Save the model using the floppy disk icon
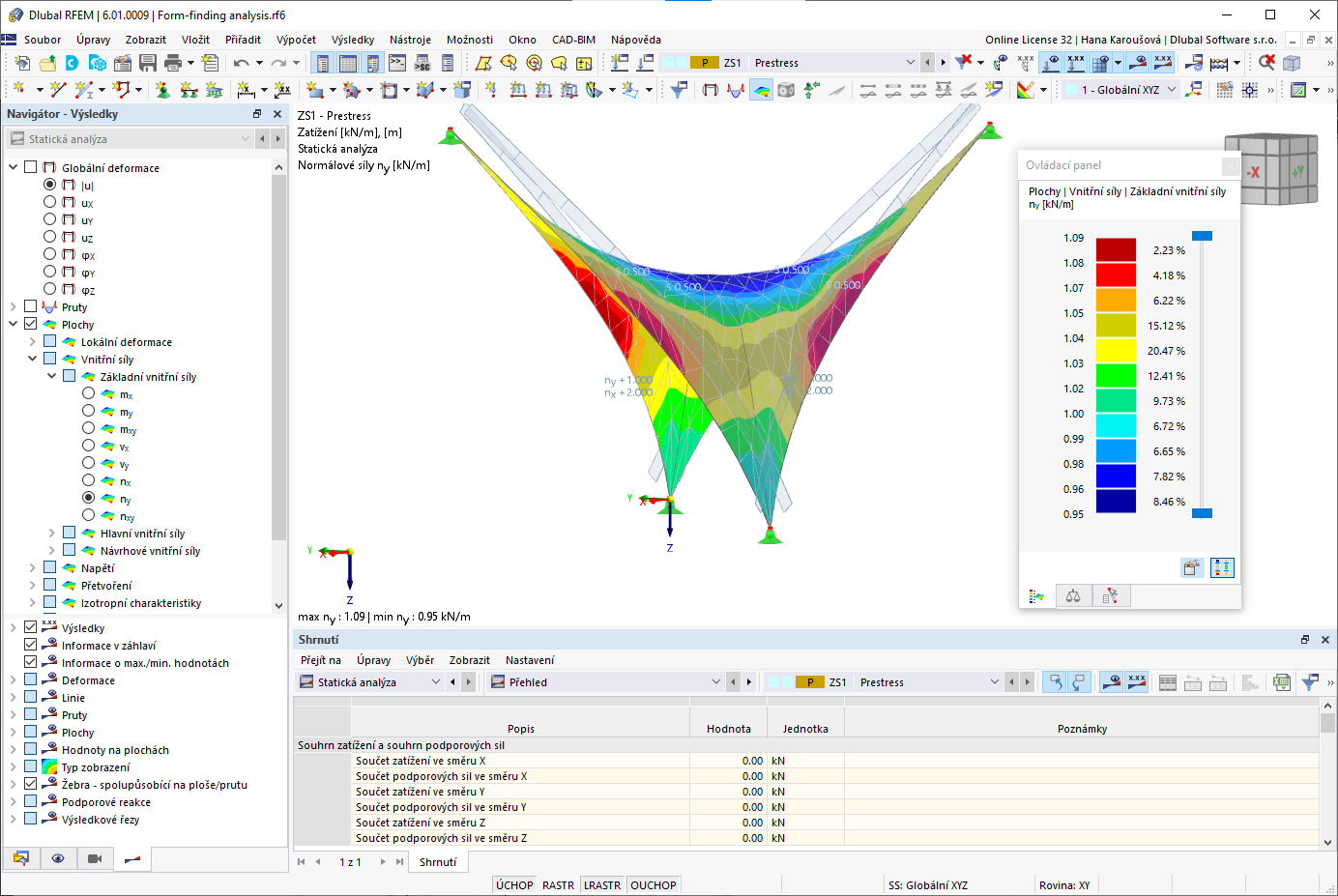Screen dimensions: 1338x896 [x=148, y=63]
